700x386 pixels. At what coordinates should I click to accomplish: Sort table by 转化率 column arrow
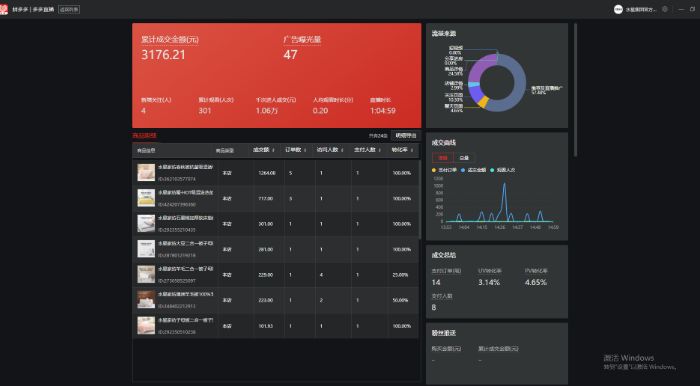click(x=412, y=150)
